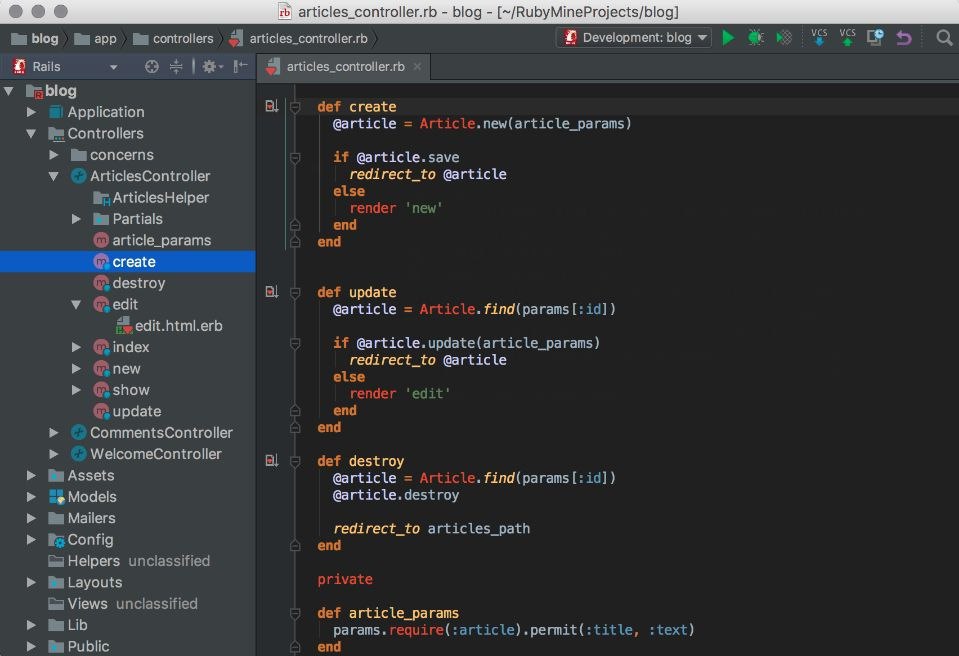Click articles_controller.rb in breadcrumb bar
959x656 pixels.
[299, 39]
